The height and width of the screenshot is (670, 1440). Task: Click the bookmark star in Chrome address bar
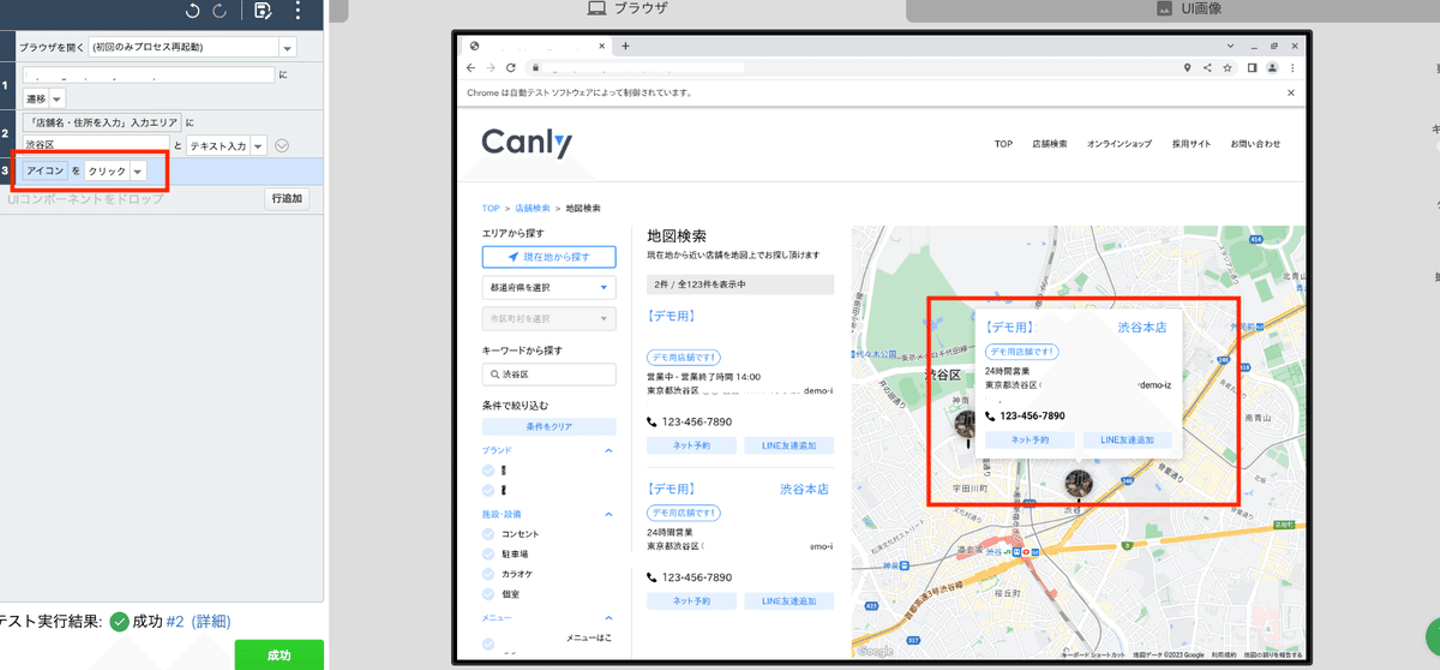click(1227, 68)
